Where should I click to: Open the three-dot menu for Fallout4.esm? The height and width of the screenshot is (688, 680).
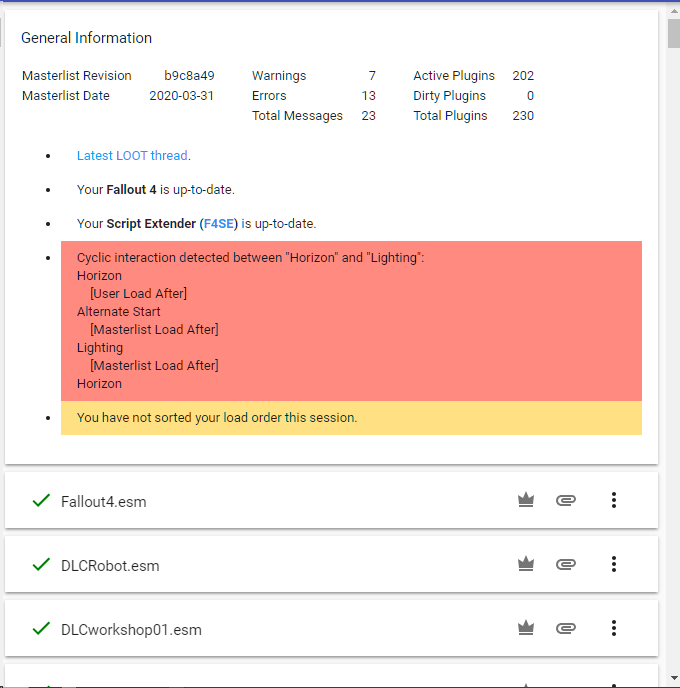614,500
